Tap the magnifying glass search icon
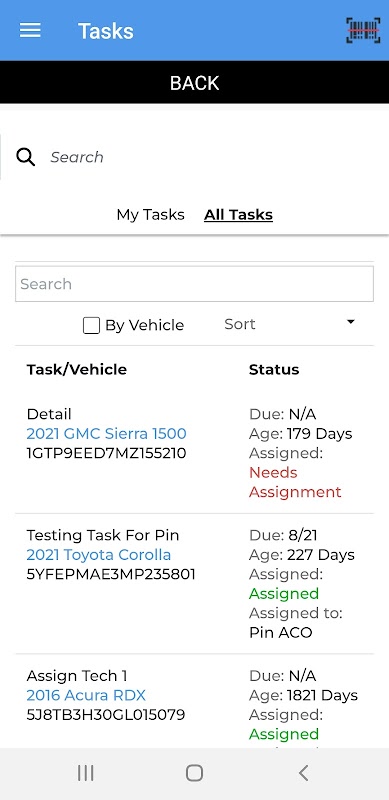 coord(26,157)
